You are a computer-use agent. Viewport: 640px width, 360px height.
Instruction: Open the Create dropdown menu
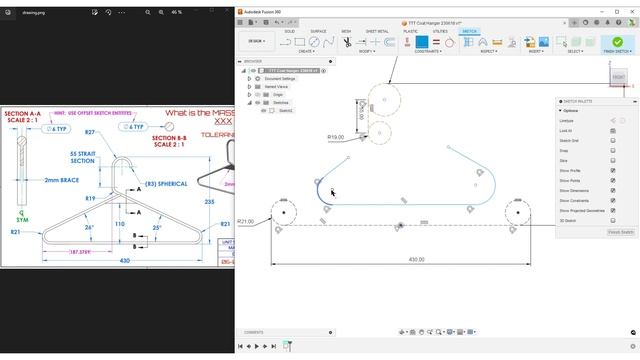[x=307, y=51]
